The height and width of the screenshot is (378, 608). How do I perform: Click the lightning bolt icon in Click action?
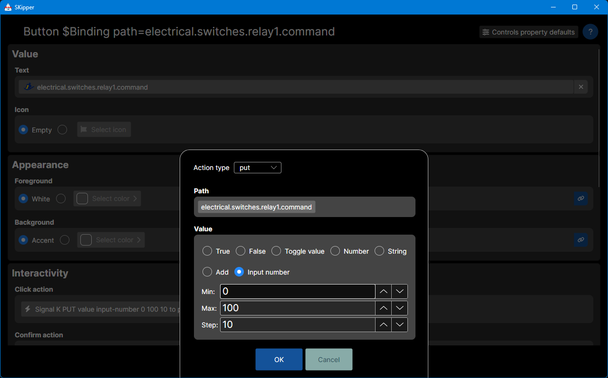pyautogui.click(x=28, y=309)
